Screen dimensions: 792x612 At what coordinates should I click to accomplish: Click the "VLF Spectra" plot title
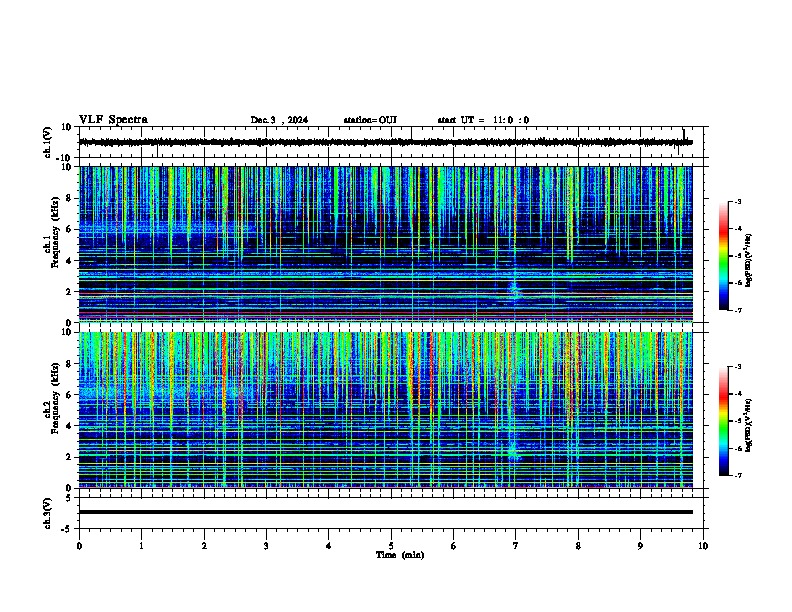coord(113,120)
